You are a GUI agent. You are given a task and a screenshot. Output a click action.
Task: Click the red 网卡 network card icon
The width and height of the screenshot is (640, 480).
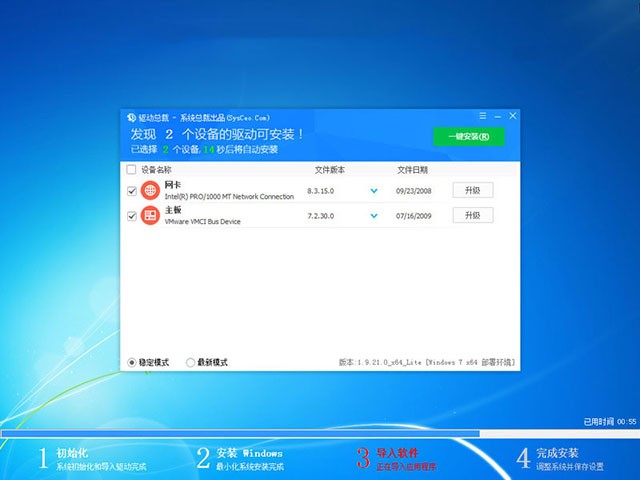point(150,191)
